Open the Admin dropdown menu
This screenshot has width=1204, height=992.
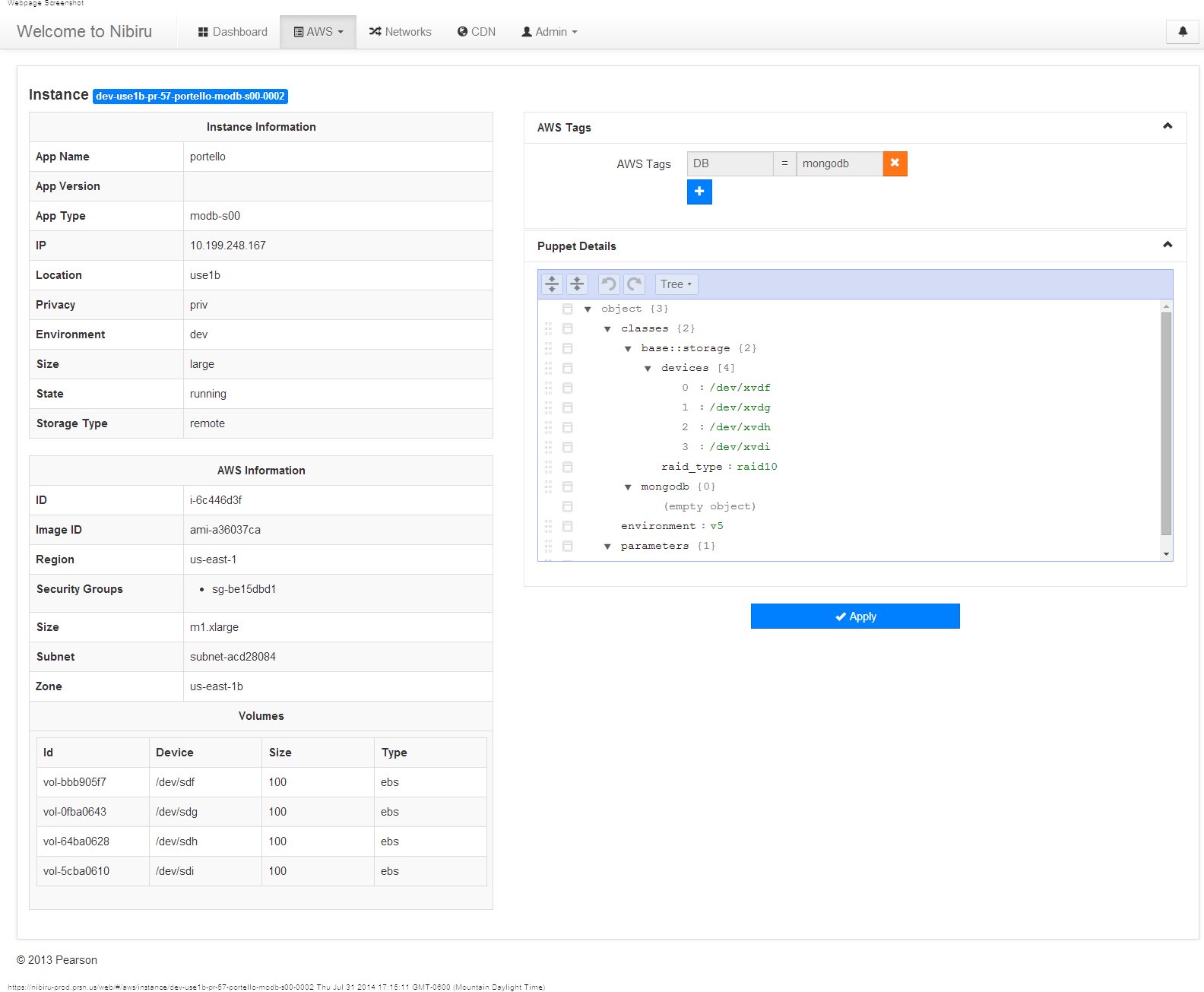click(549, 32)
